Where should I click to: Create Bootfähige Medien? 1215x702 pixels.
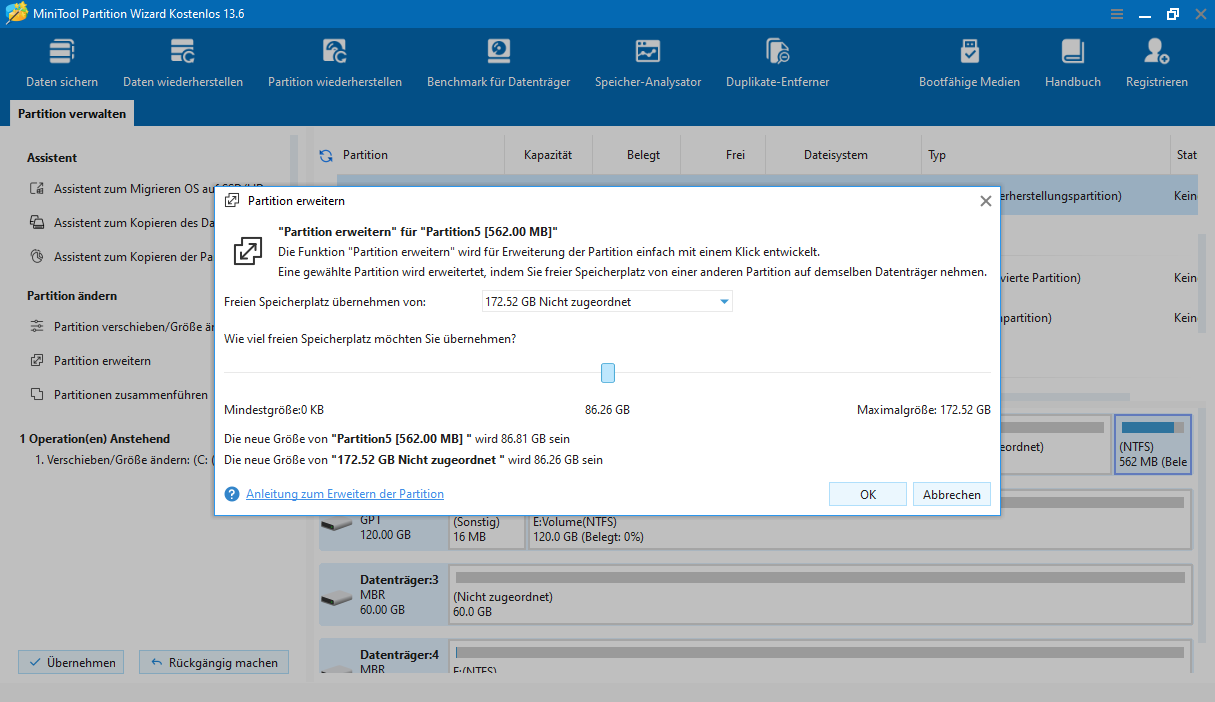(x=969, y=64)
